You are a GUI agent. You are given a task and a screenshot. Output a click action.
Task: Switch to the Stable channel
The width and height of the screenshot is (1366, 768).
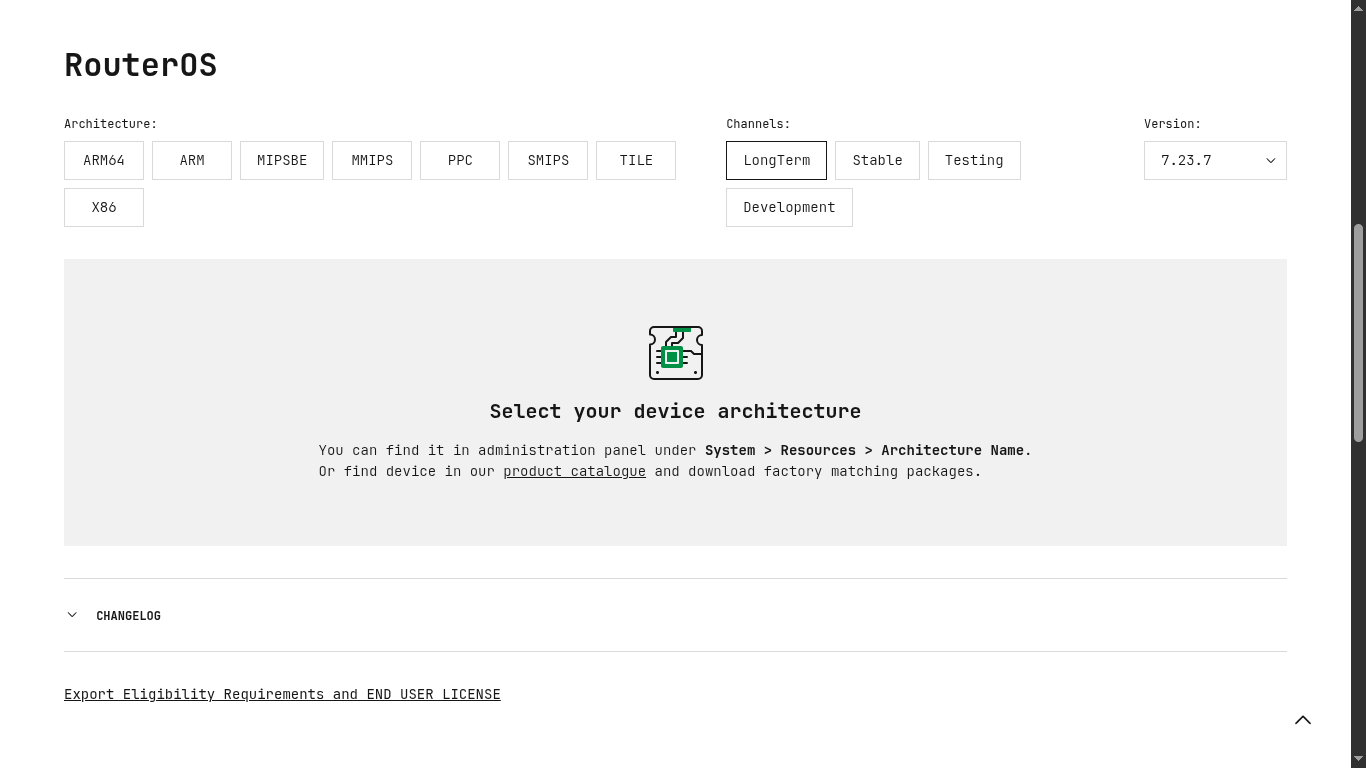pos(877,160)
